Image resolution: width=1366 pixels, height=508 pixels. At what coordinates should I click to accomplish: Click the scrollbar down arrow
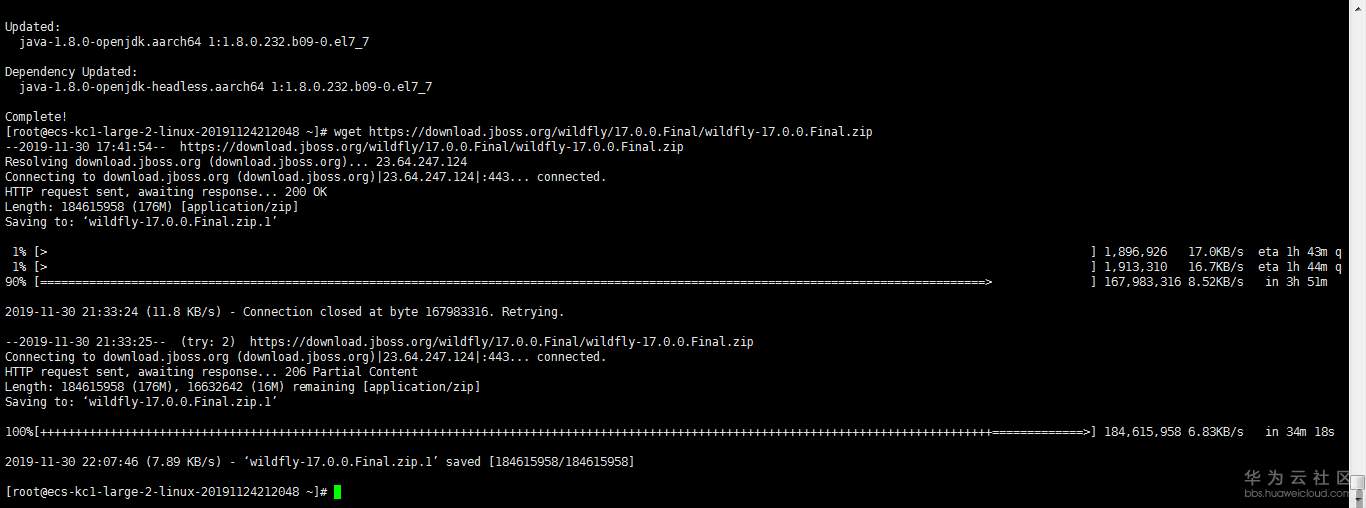coord(1358,500)
